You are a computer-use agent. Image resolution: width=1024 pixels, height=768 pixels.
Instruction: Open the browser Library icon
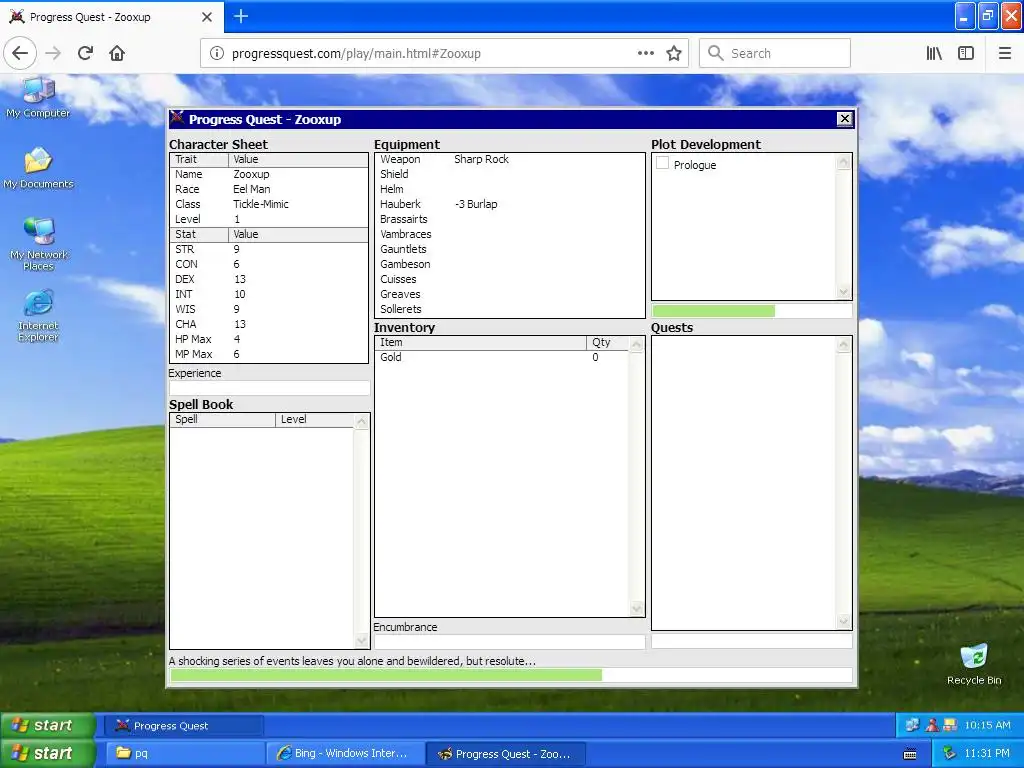(934, 53)
